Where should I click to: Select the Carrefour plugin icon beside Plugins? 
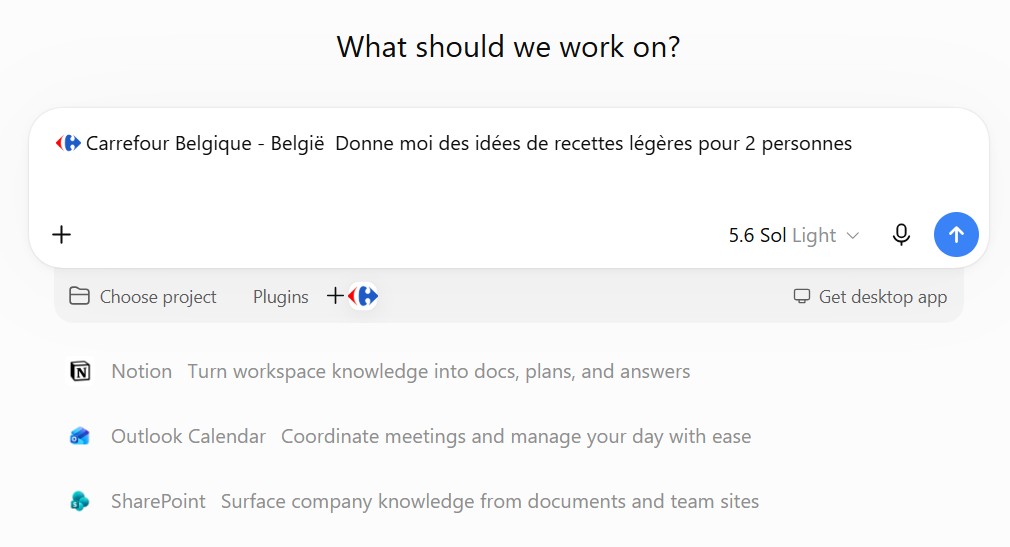[363, 296]
